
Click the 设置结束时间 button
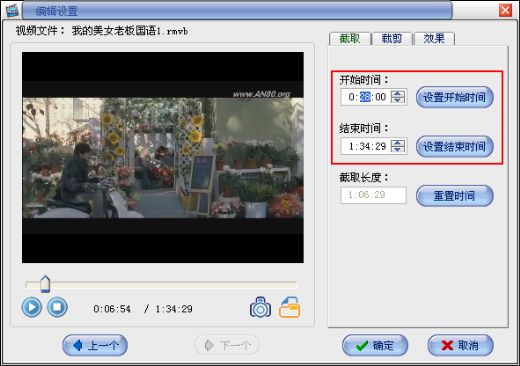point(455,146)
